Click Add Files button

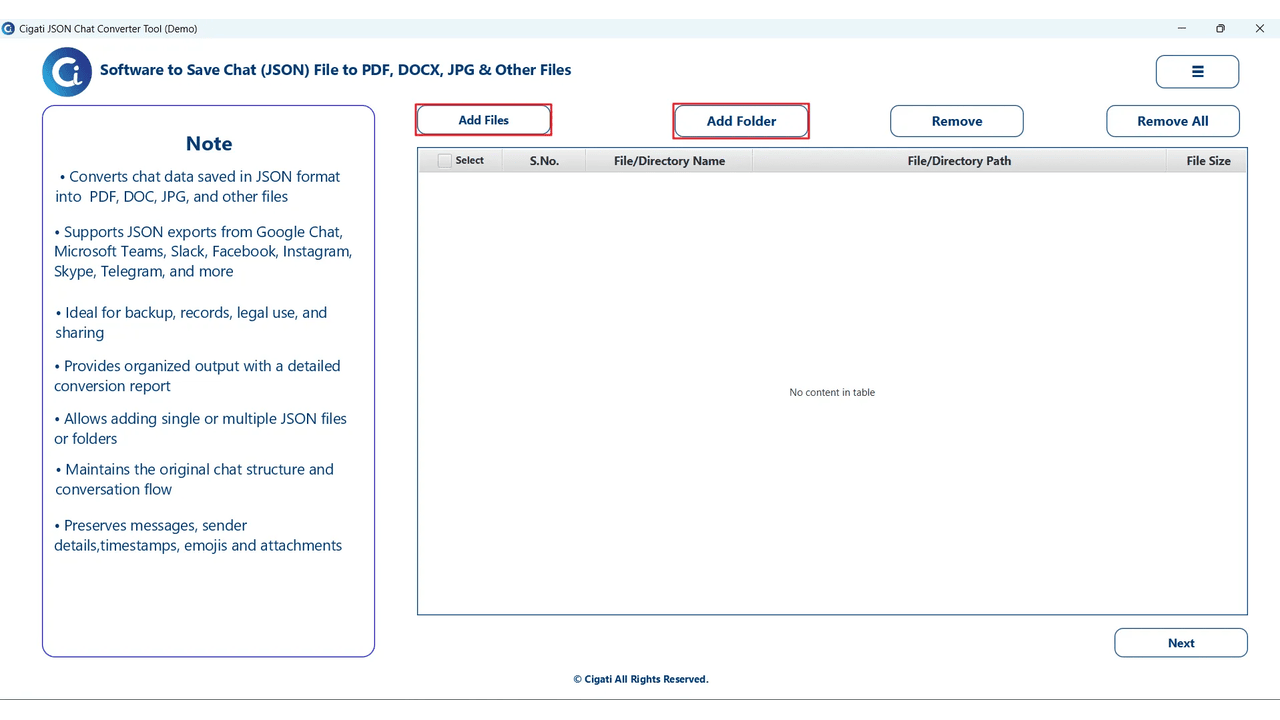pyautogui.click(x=483, y=120)
